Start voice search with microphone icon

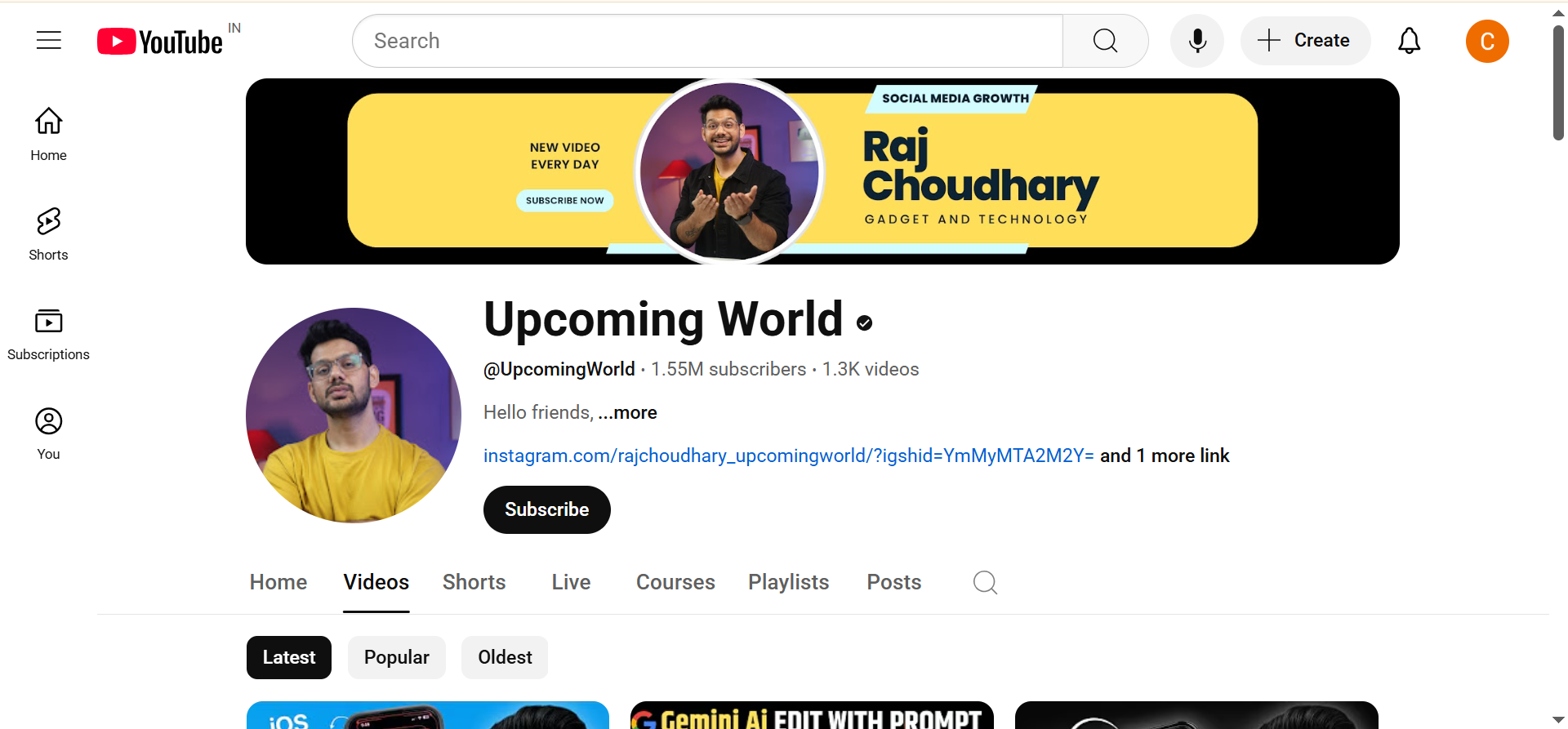[1196, 41]
